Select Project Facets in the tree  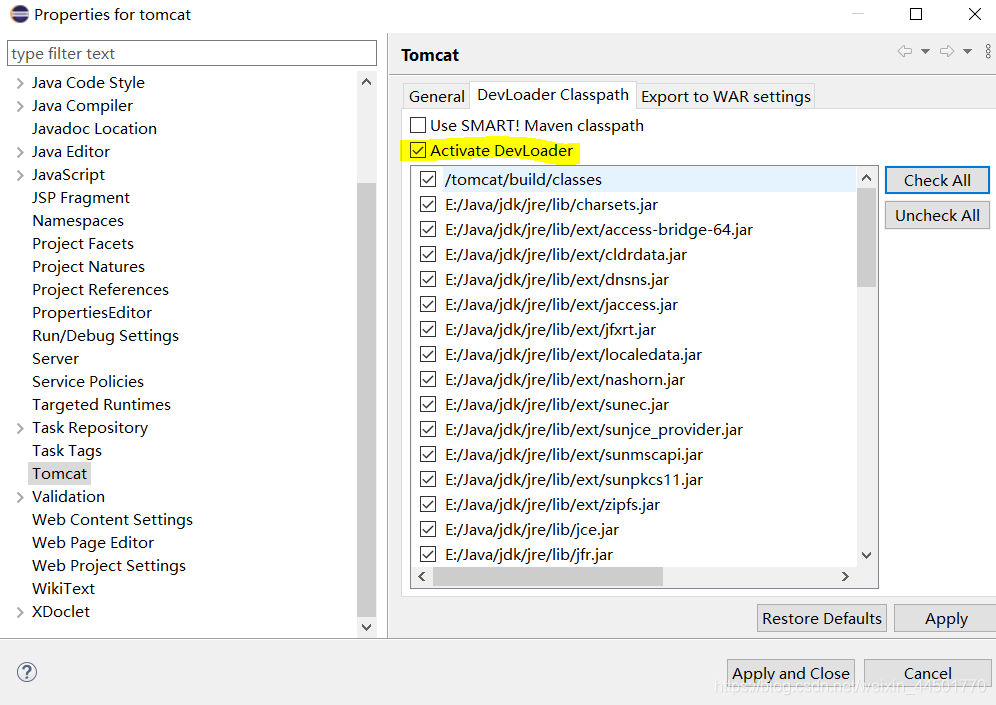point(83,244)
